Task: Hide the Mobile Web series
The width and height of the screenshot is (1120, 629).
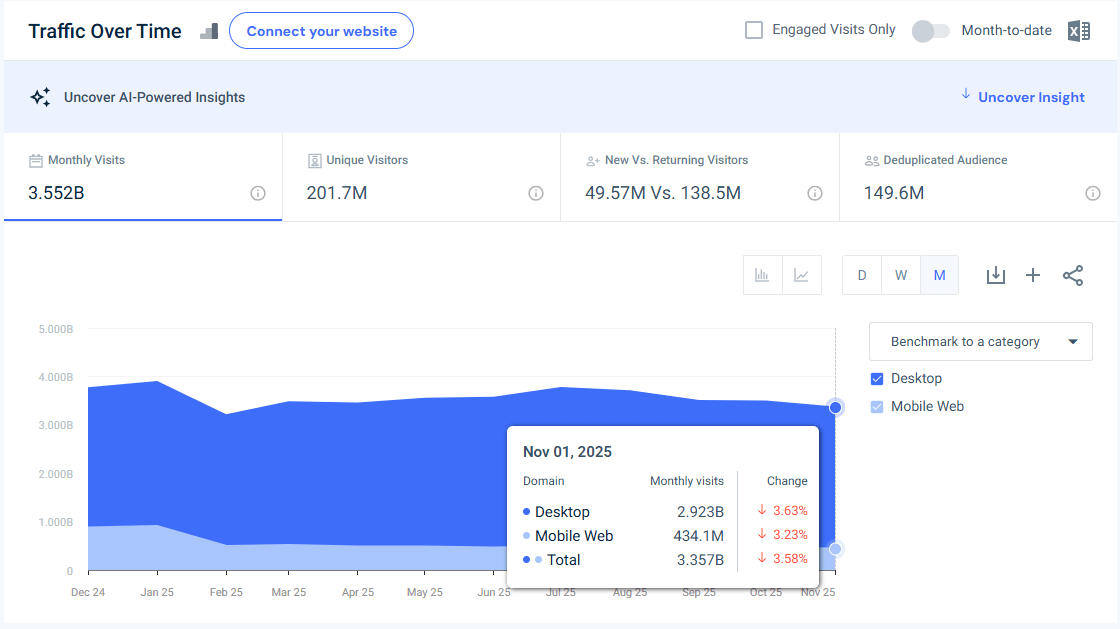Action: coord(875,406)
